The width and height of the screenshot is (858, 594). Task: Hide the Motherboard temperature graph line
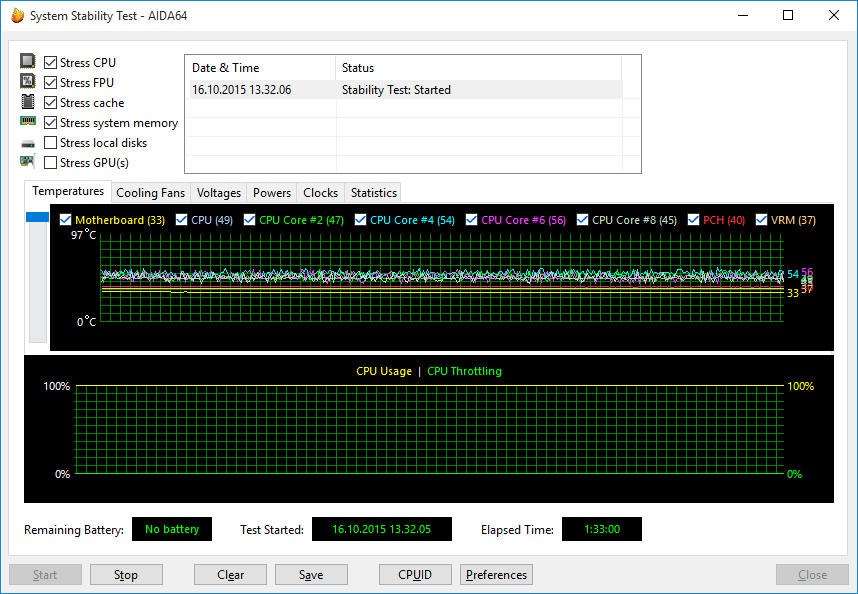click(65, 220)
